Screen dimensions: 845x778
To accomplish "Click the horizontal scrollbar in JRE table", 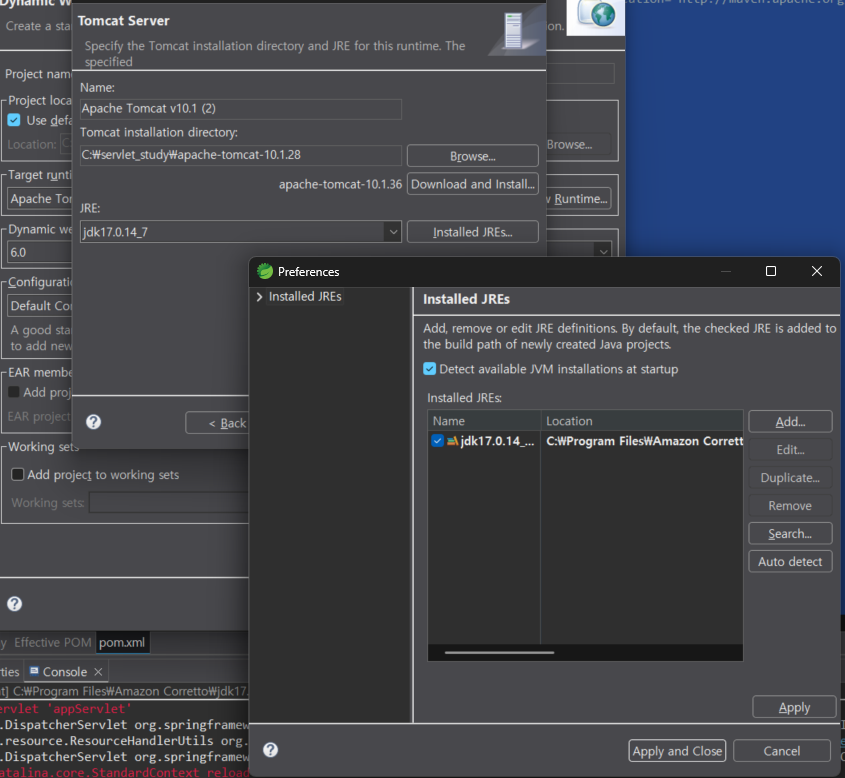I will [x=499, y=652].
